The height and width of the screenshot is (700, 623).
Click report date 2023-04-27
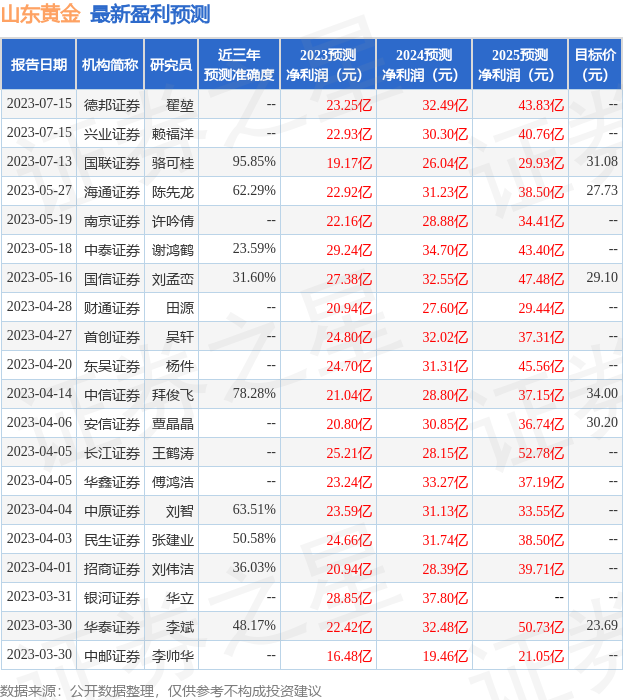pyautogui.click(x=39, y=335)
